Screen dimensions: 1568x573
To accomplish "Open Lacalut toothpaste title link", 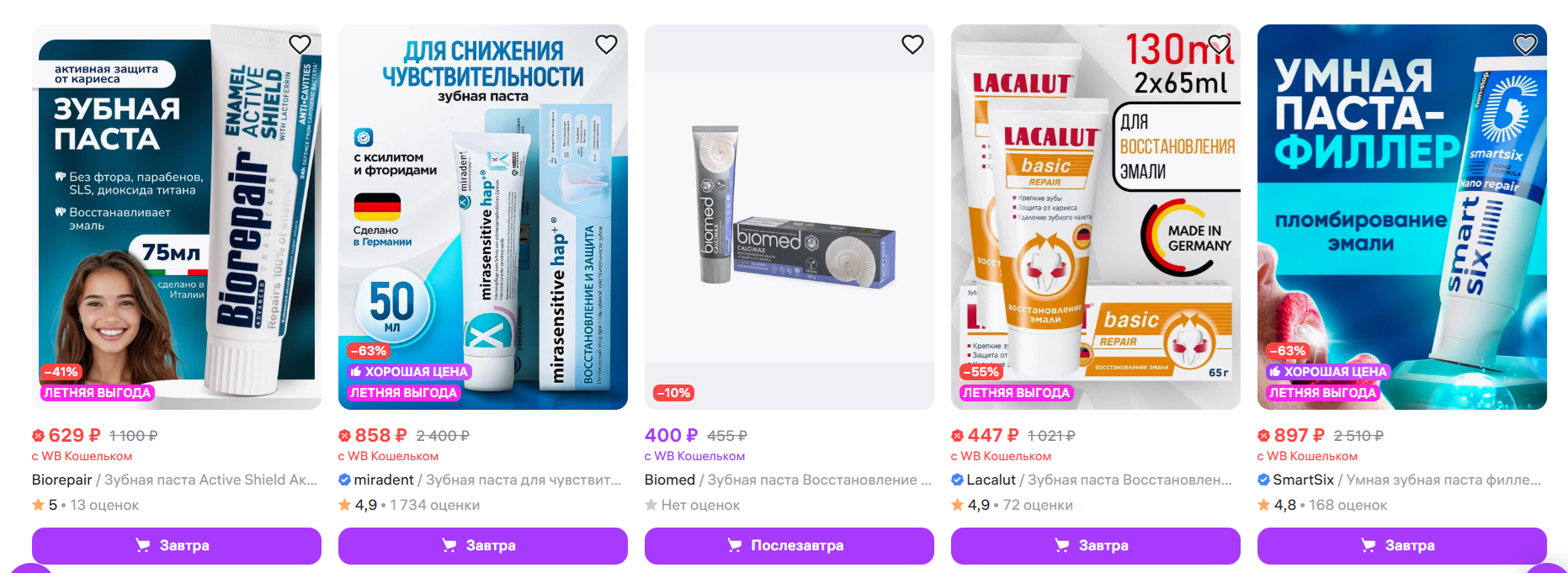I will click(x=1092, y=480).
